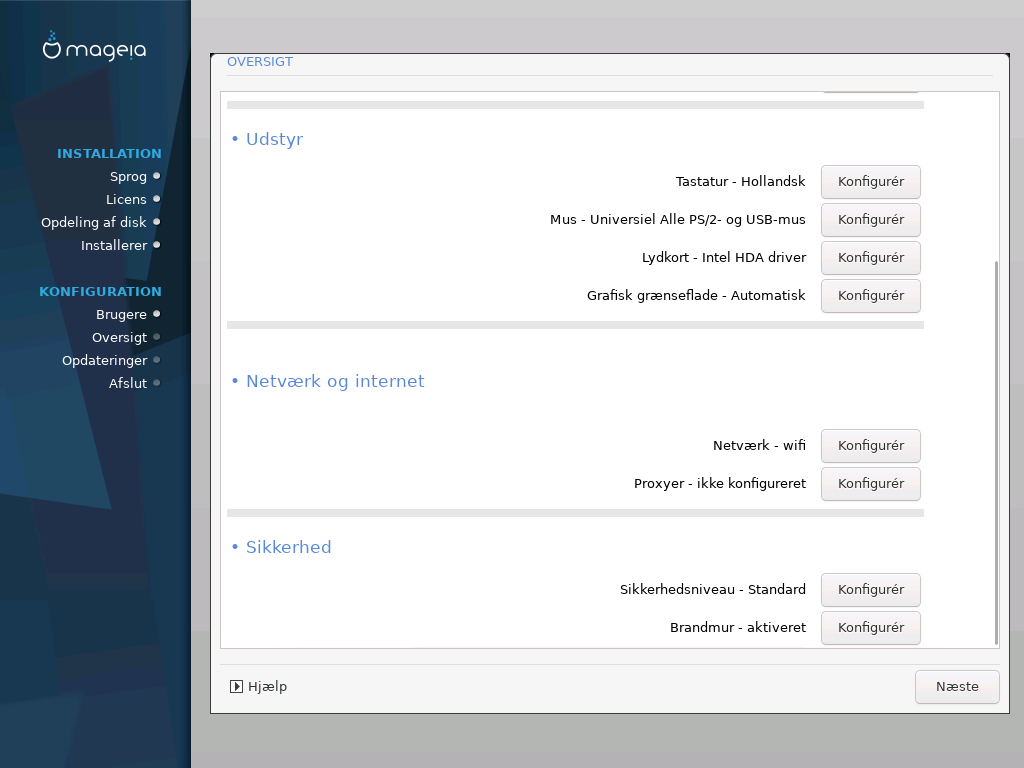The width and height of the screenshot is (1024, 768).
Task: Proceed with the Næste button
Action: (957, 686)
